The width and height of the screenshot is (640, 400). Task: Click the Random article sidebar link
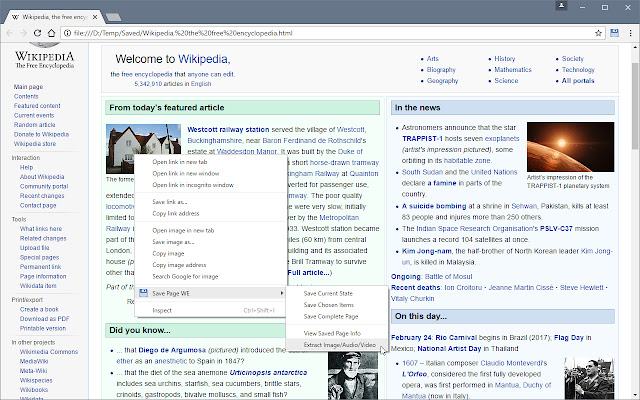coord(35,124)
